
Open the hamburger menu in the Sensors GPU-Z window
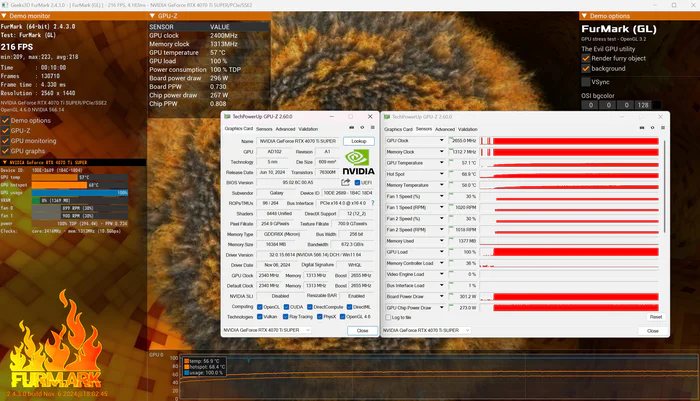pos(663,128)
